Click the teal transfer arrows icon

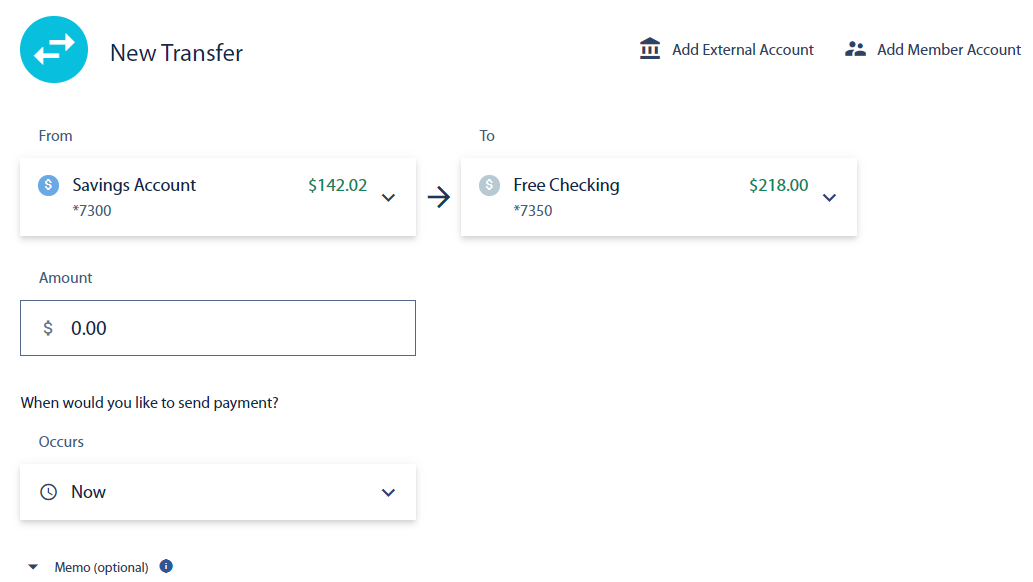pyautogui.click(x=53, y=48)
